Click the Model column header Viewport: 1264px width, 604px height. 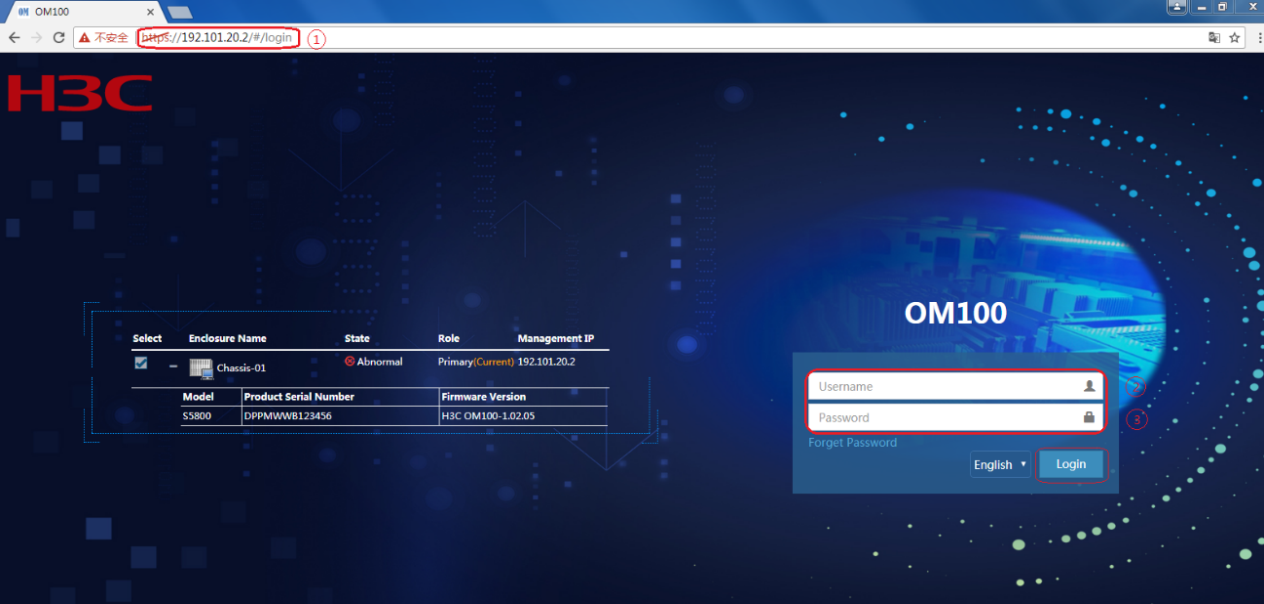pyautogui.click(x=198, y=397)
